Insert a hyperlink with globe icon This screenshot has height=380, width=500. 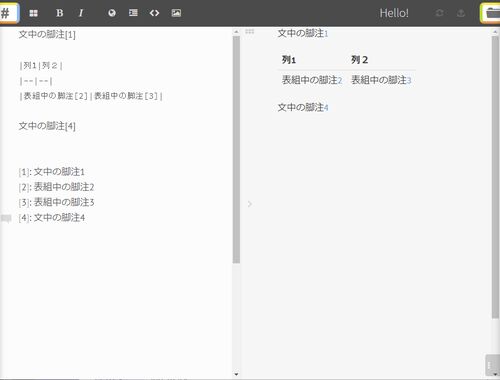[x=112, y=13]
